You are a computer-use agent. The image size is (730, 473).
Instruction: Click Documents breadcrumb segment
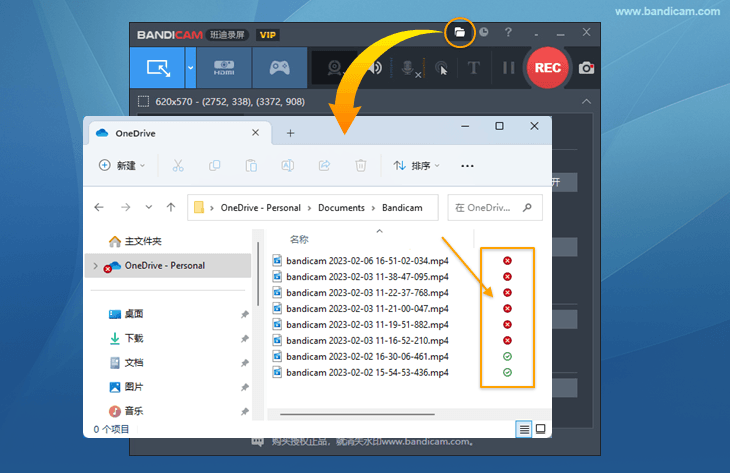tap(341, 208)
